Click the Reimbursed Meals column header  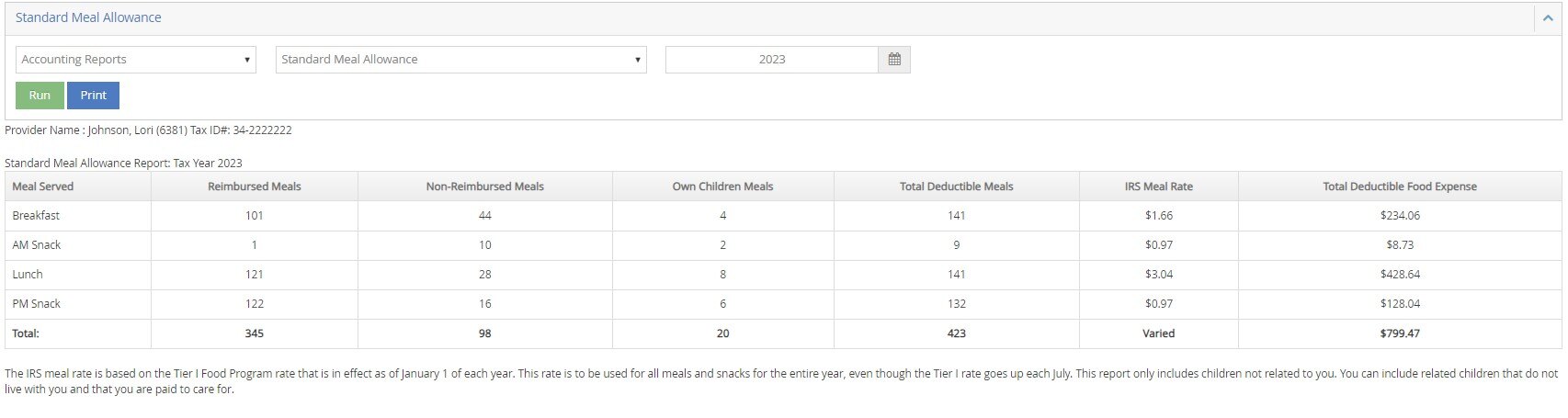tap(255, 186)
